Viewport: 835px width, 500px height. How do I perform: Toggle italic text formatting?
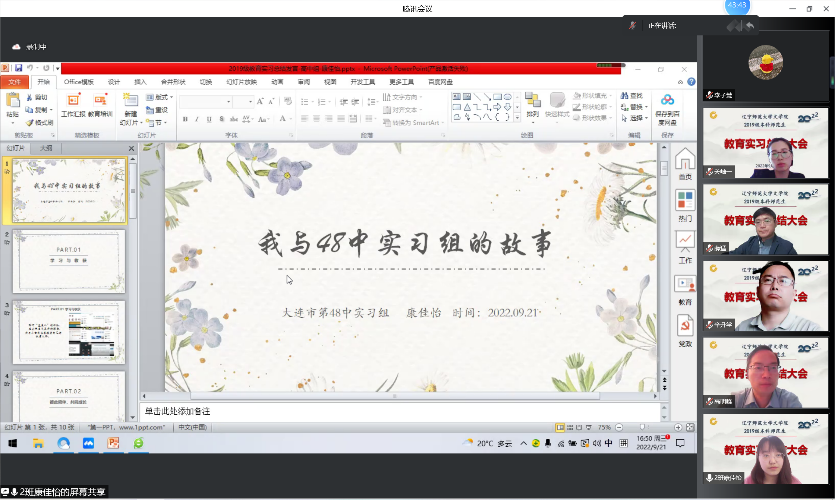(x=197, y=117)
